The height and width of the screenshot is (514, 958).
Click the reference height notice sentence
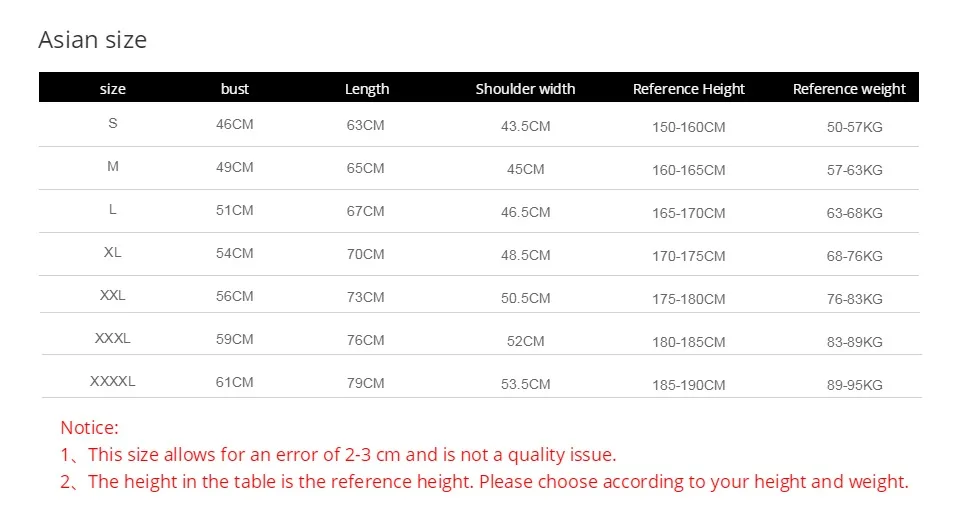(484, 481)
